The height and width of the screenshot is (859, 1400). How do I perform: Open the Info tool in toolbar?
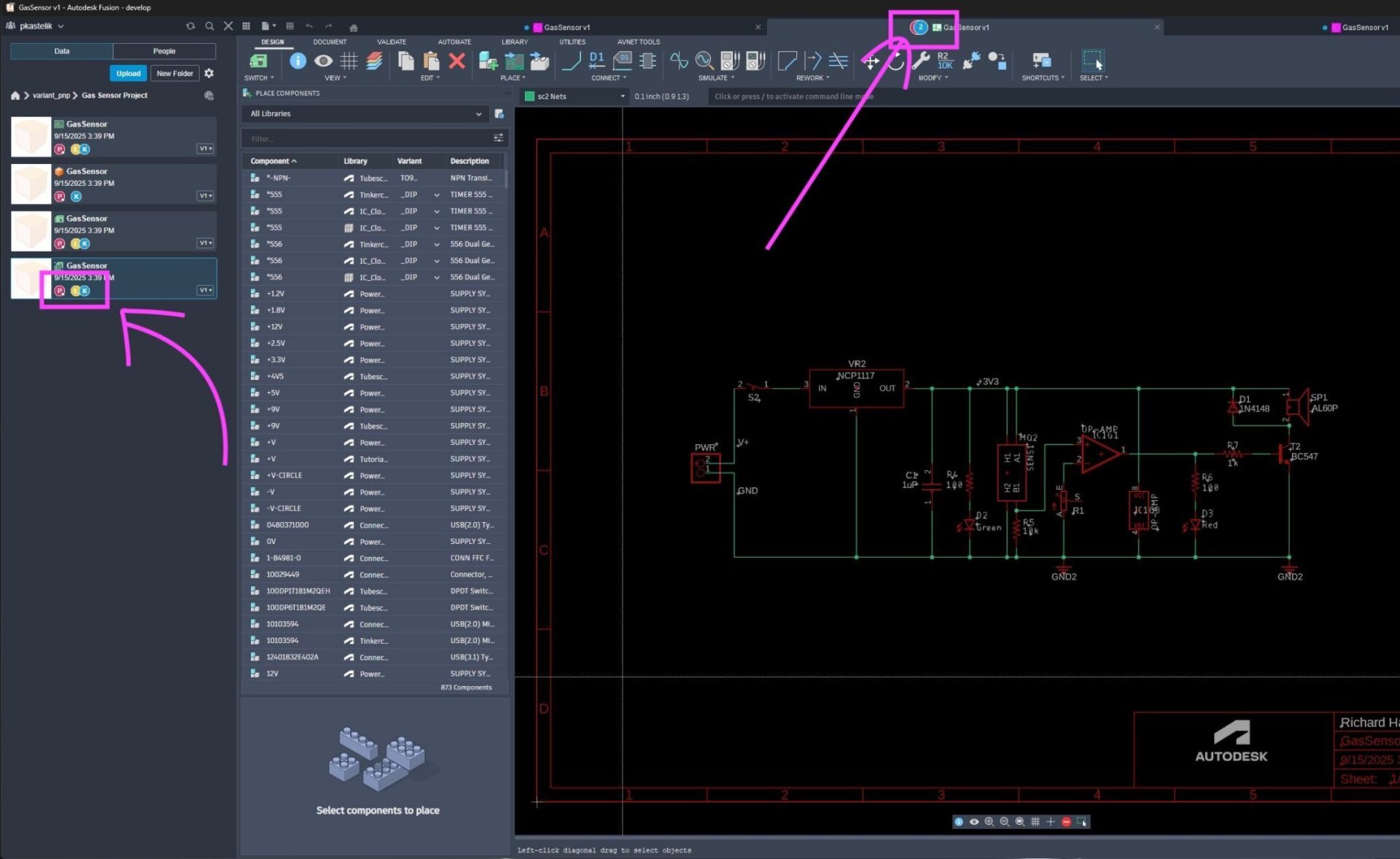click(297, 61)
